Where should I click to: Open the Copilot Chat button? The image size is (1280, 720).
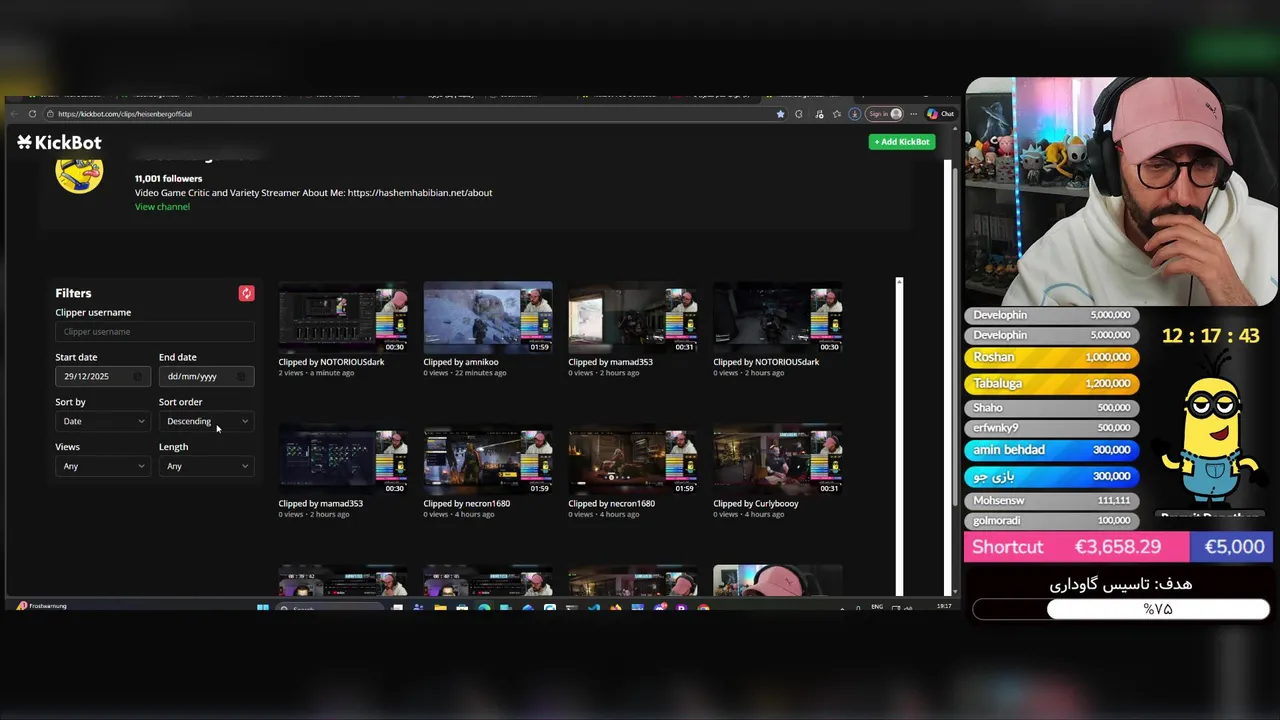click(940, 114)
